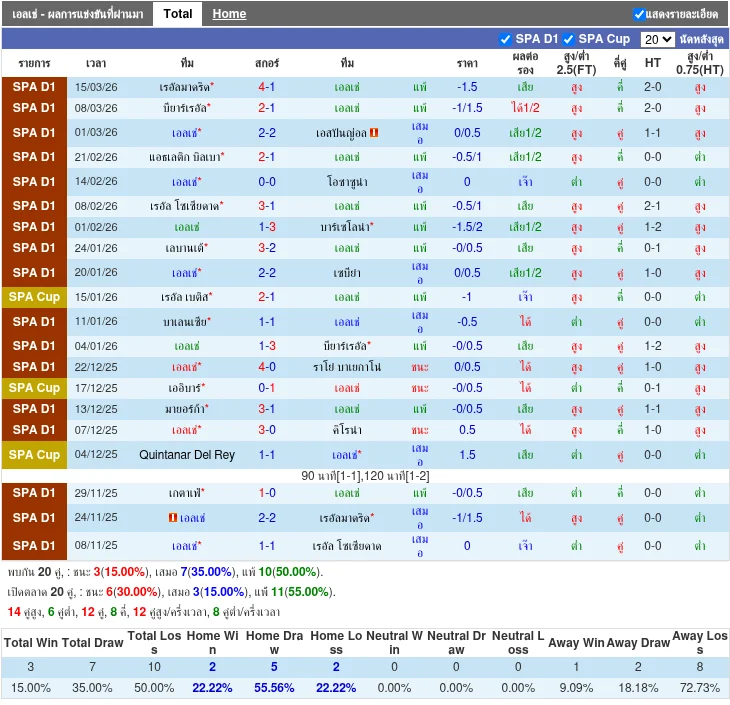Image resolution: width=730 pixels, height=705 pixels.
Task: Open the โอซาซูน่า team link
Action: coord(347,182)
